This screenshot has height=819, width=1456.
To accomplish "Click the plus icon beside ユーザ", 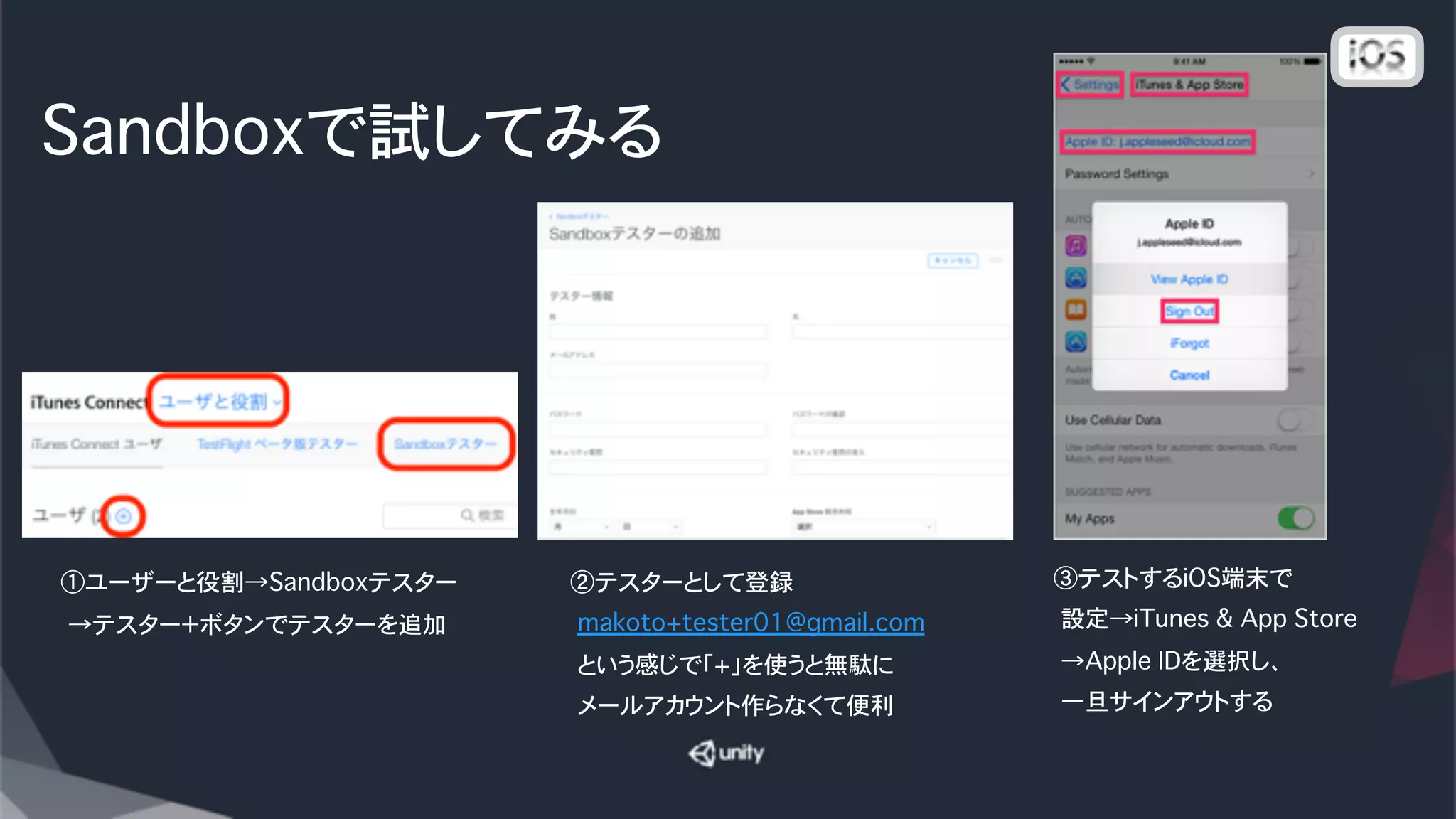I will click(x=123, y=515).
